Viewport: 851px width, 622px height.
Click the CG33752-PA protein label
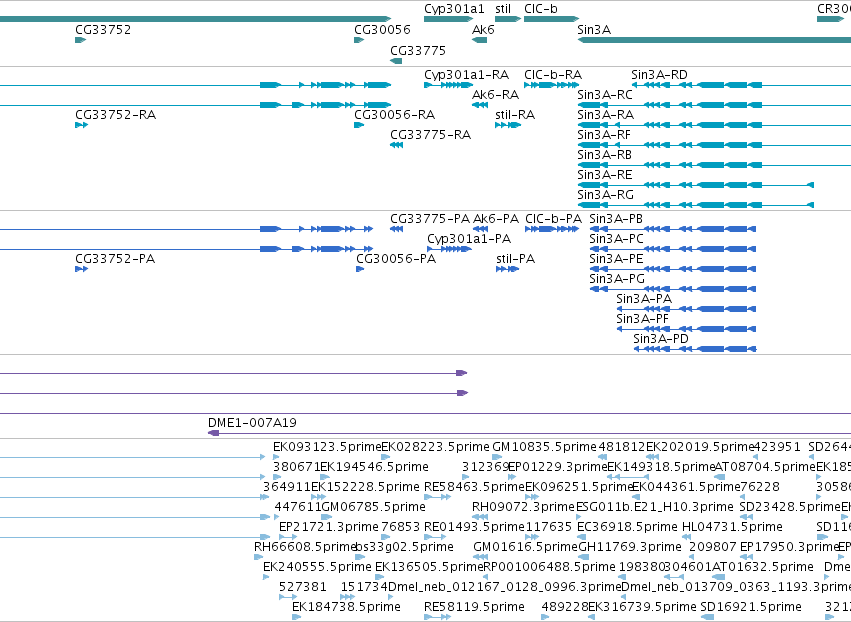(115, 258)
